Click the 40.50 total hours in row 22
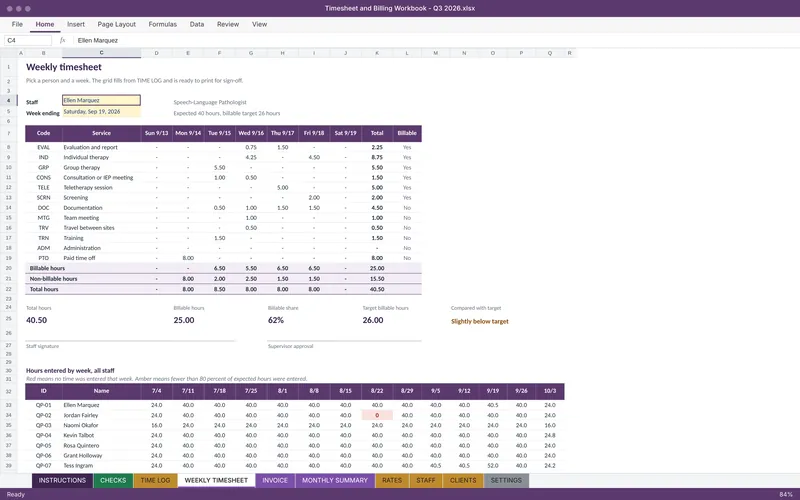Viewport: 800px width, 500px height. click(x=377, y=289)
